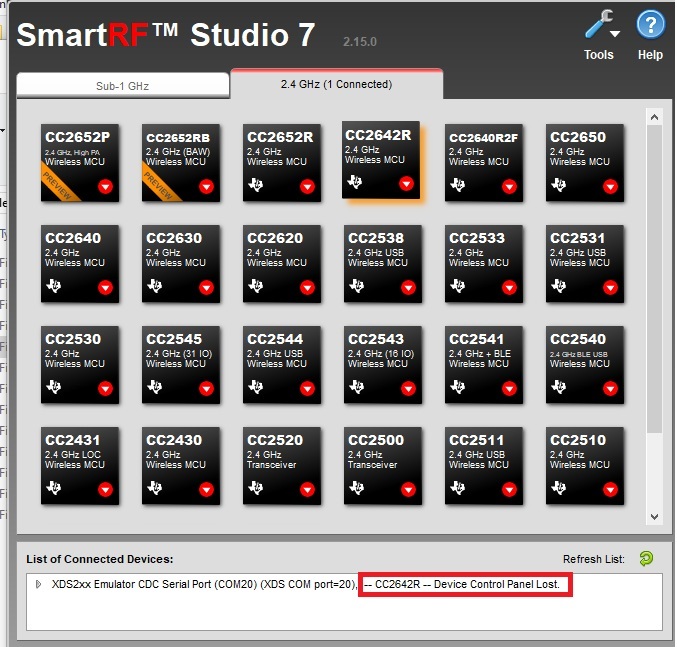
Task: Open the CC2652R red dropdown arrow
Action: pos(307,186)
